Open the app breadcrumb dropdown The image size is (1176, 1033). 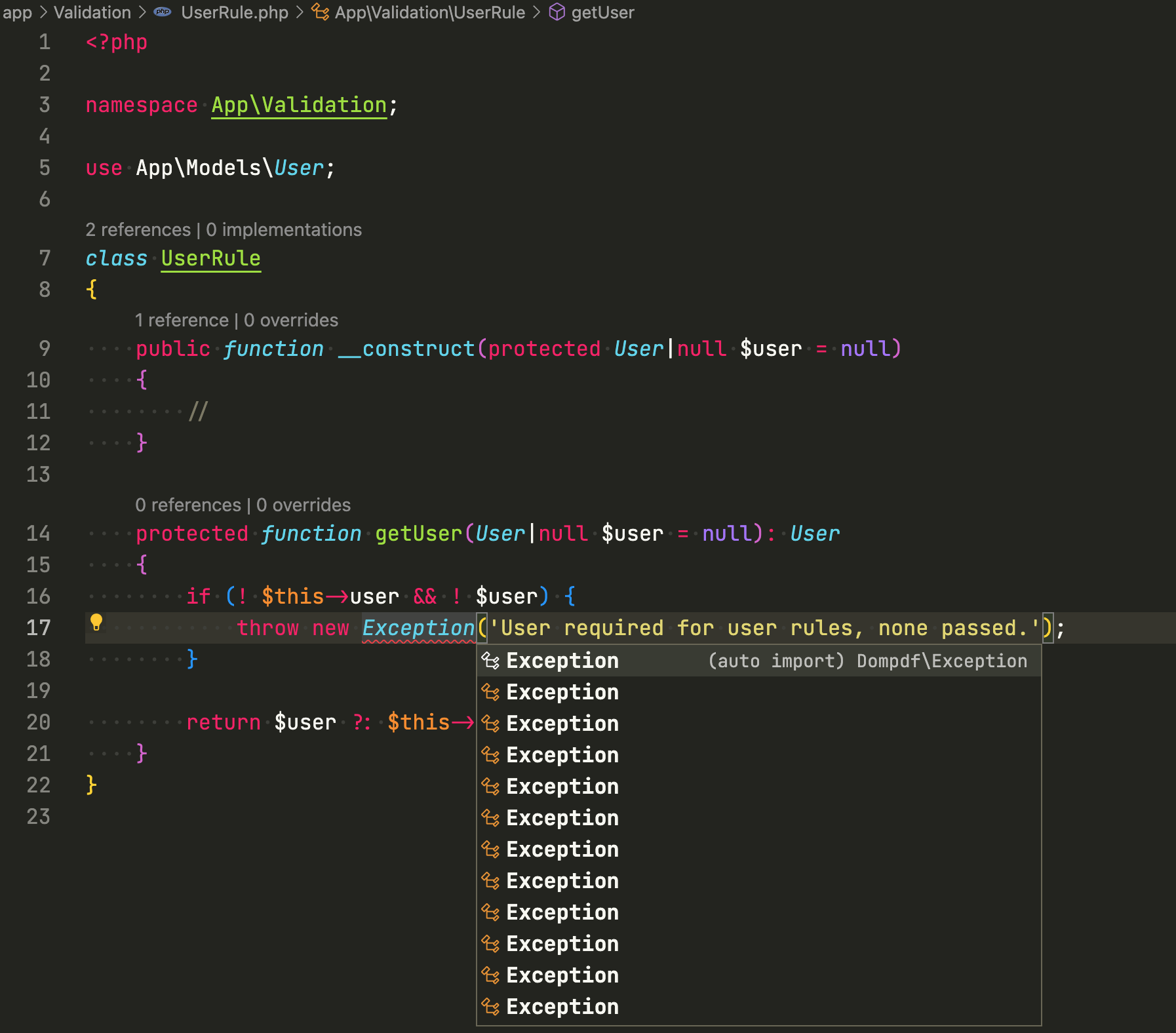[18, 12]
